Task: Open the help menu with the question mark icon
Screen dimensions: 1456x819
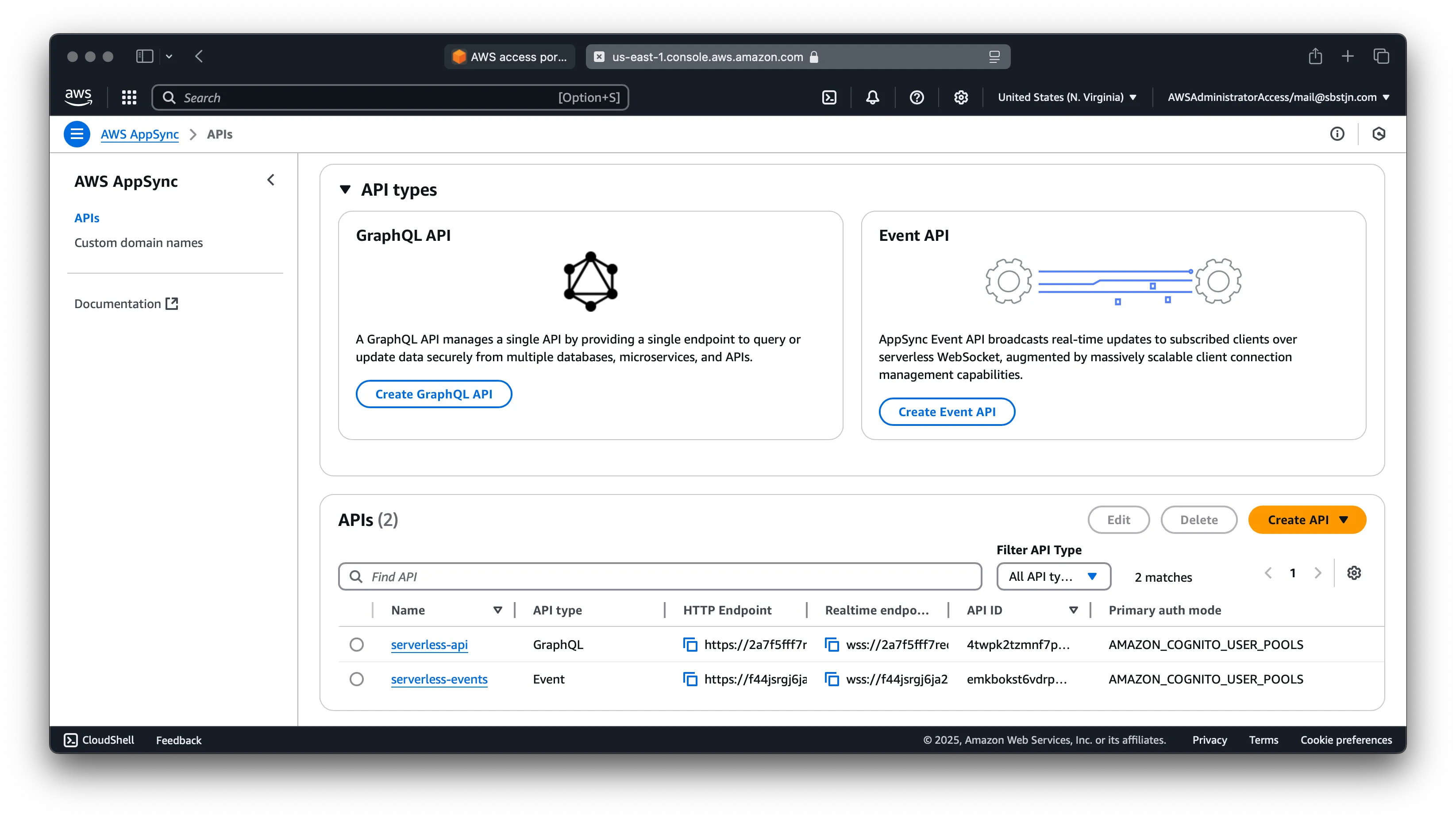Action: [x=916, y=97]
